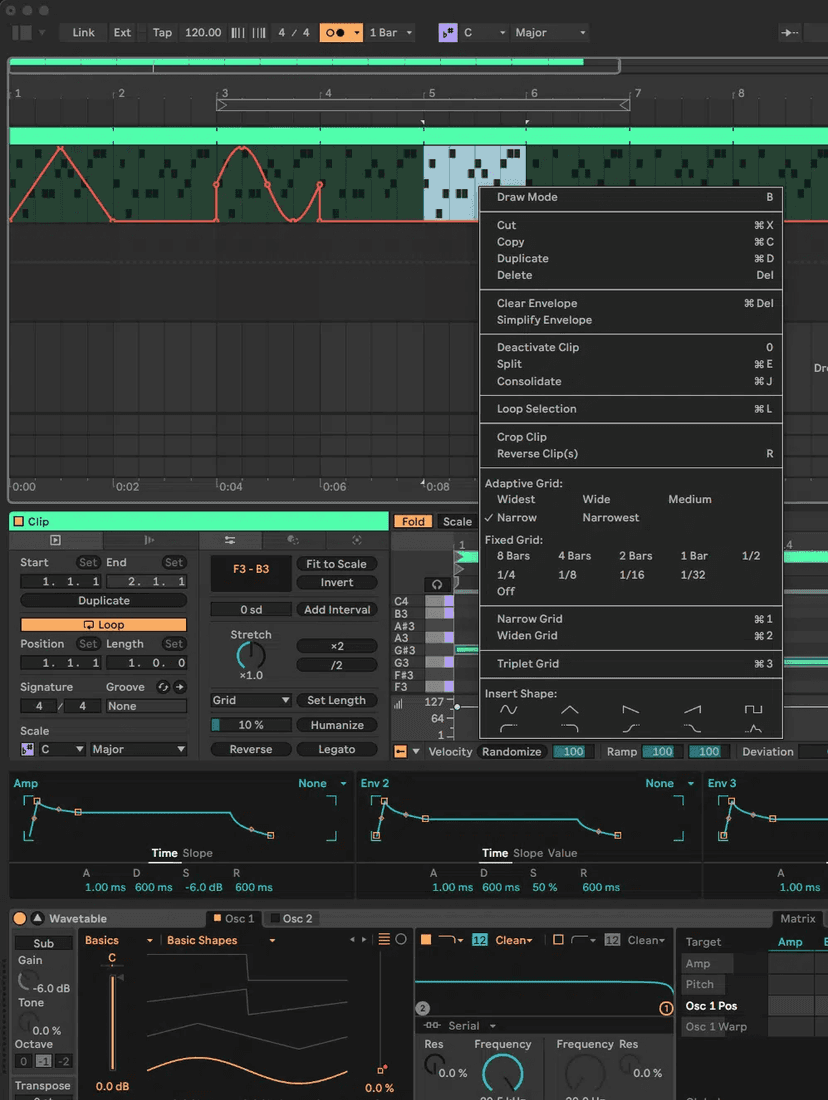Toggle Fold in the note editor

413,521
